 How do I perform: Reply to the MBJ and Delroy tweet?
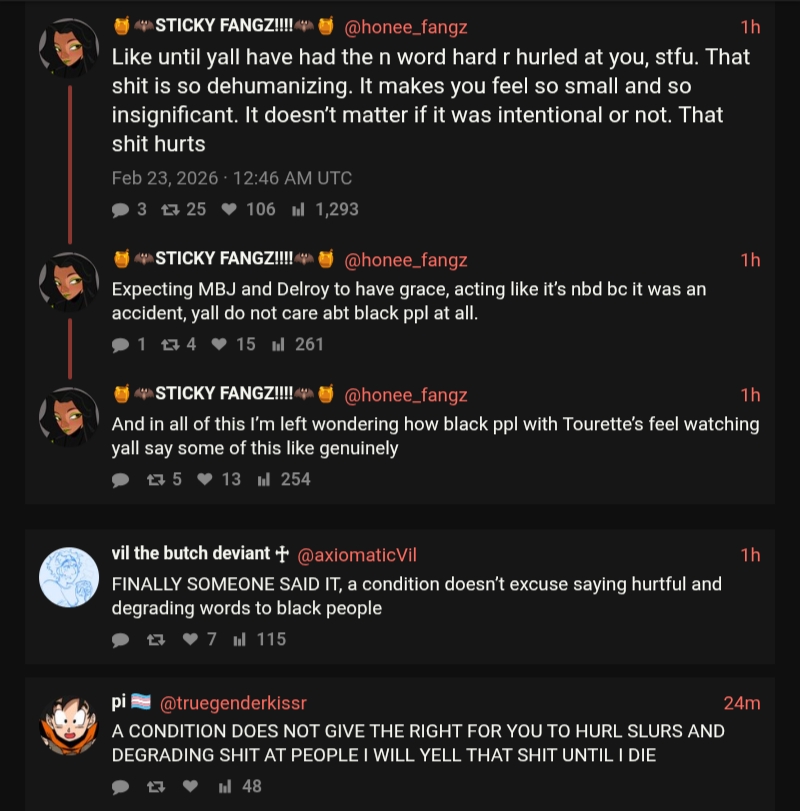click(121, 344)
